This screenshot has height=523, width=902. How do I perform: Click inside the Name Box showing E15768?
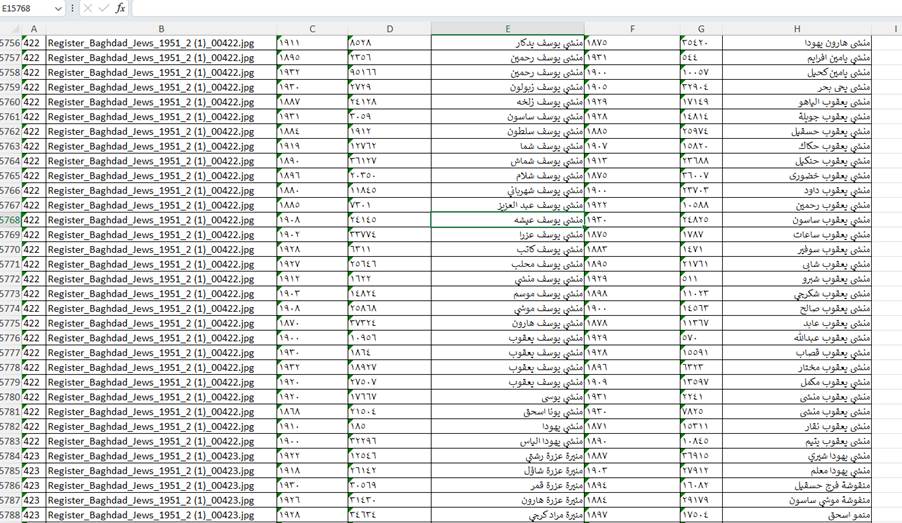point(25,8)
